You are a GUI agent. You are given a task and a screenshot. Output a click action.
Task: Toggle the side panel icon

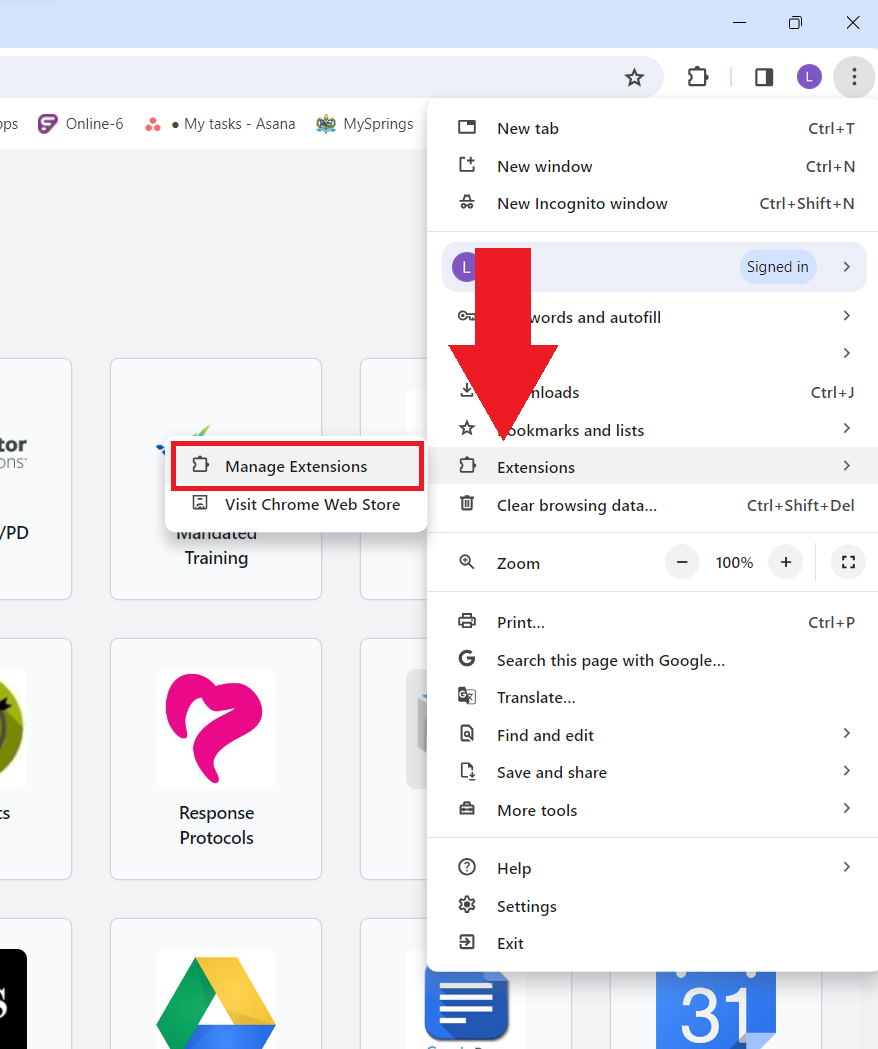point(764,77)
